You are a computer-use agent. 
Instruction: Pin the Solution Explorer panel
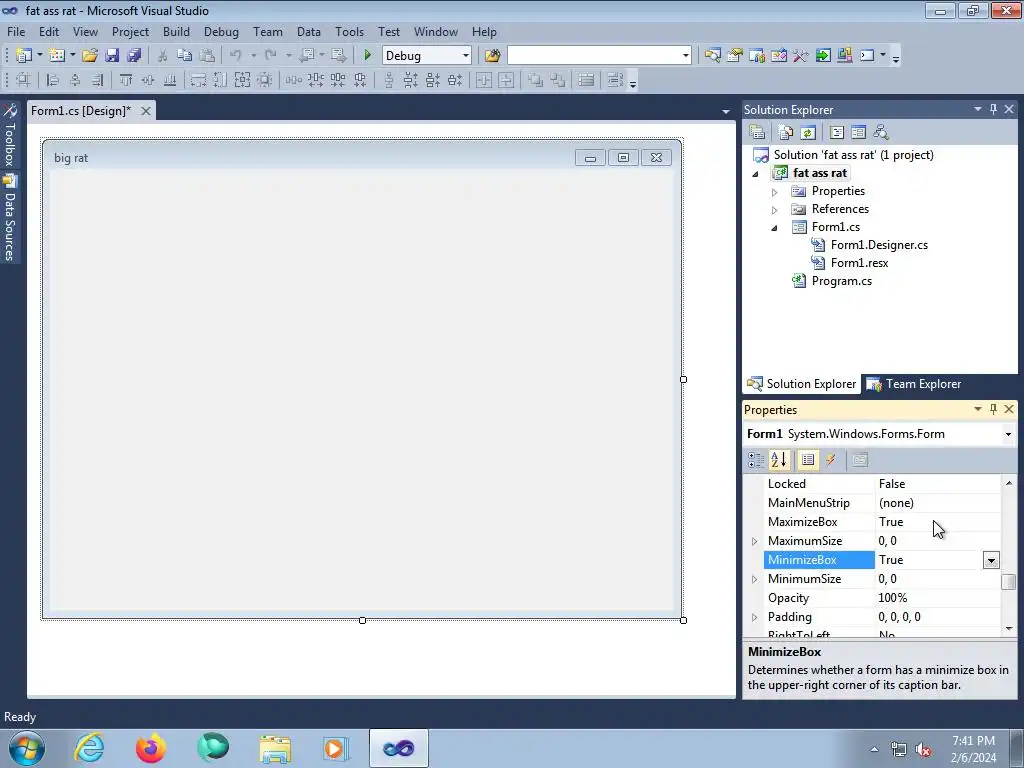993,109
